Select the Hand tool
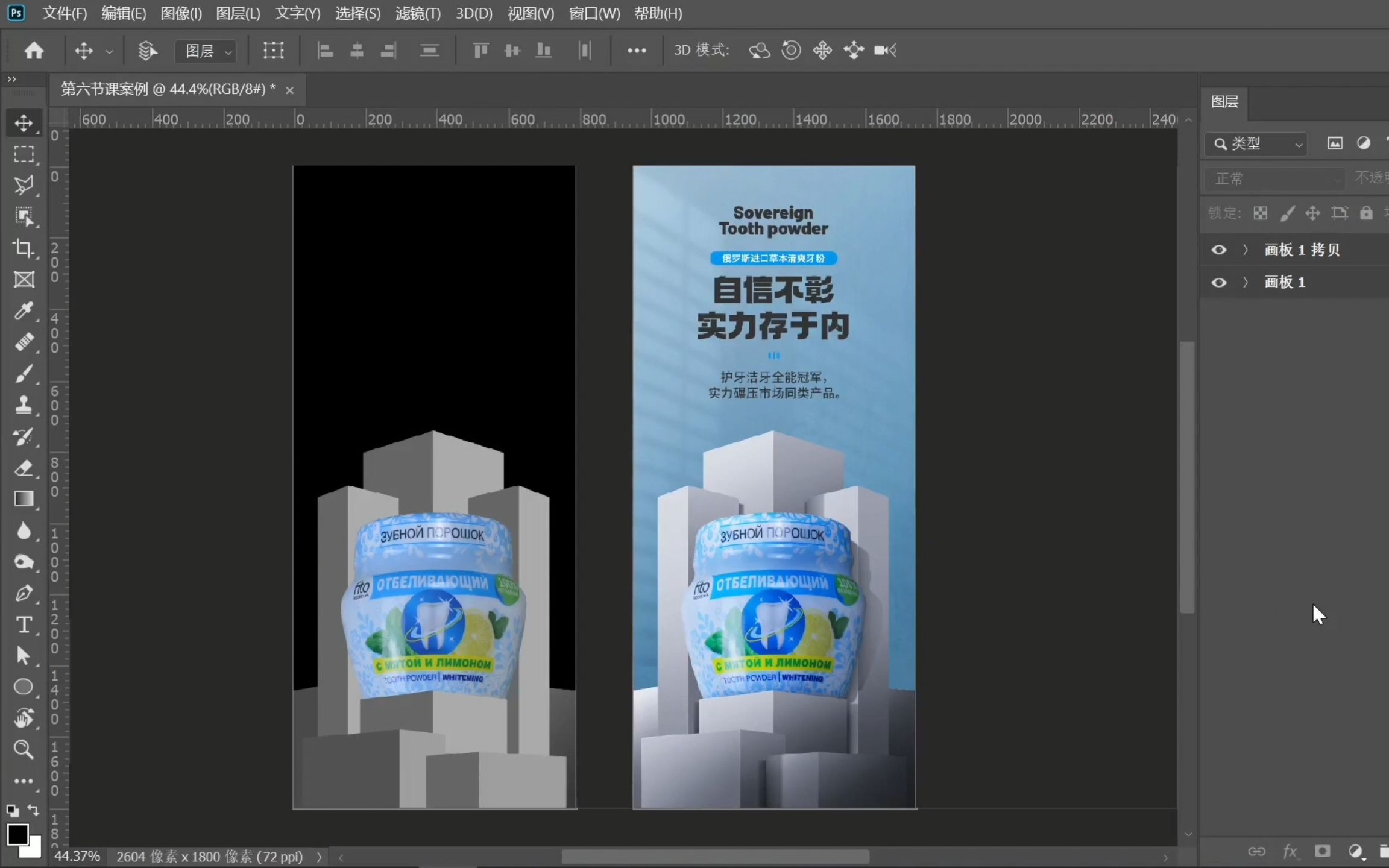 click(x=24, y=719)
